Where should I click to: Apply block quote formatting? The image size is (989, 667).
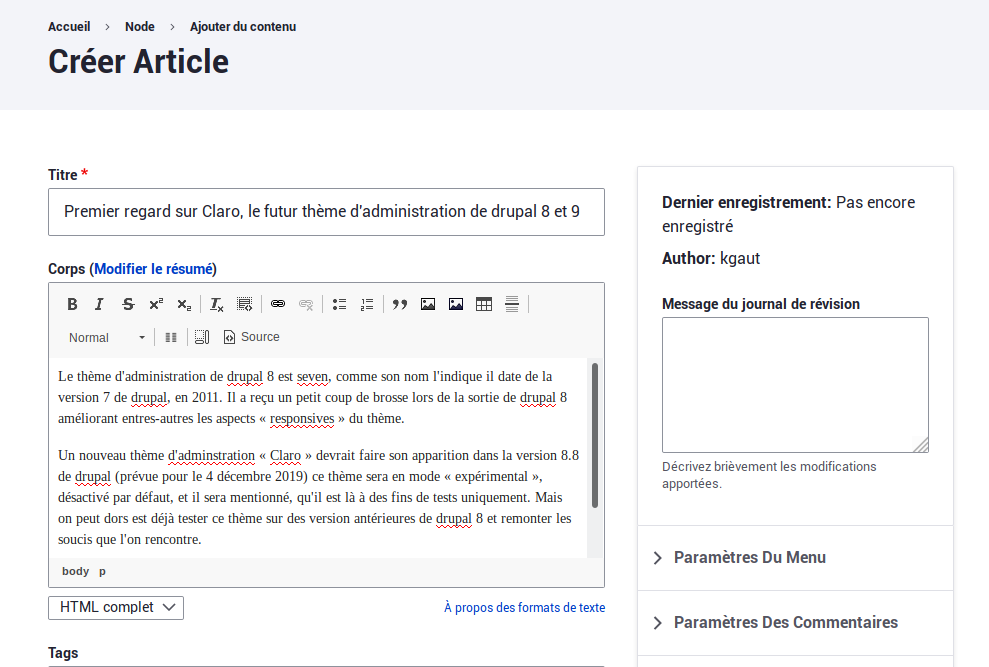(x=400, y=305)
